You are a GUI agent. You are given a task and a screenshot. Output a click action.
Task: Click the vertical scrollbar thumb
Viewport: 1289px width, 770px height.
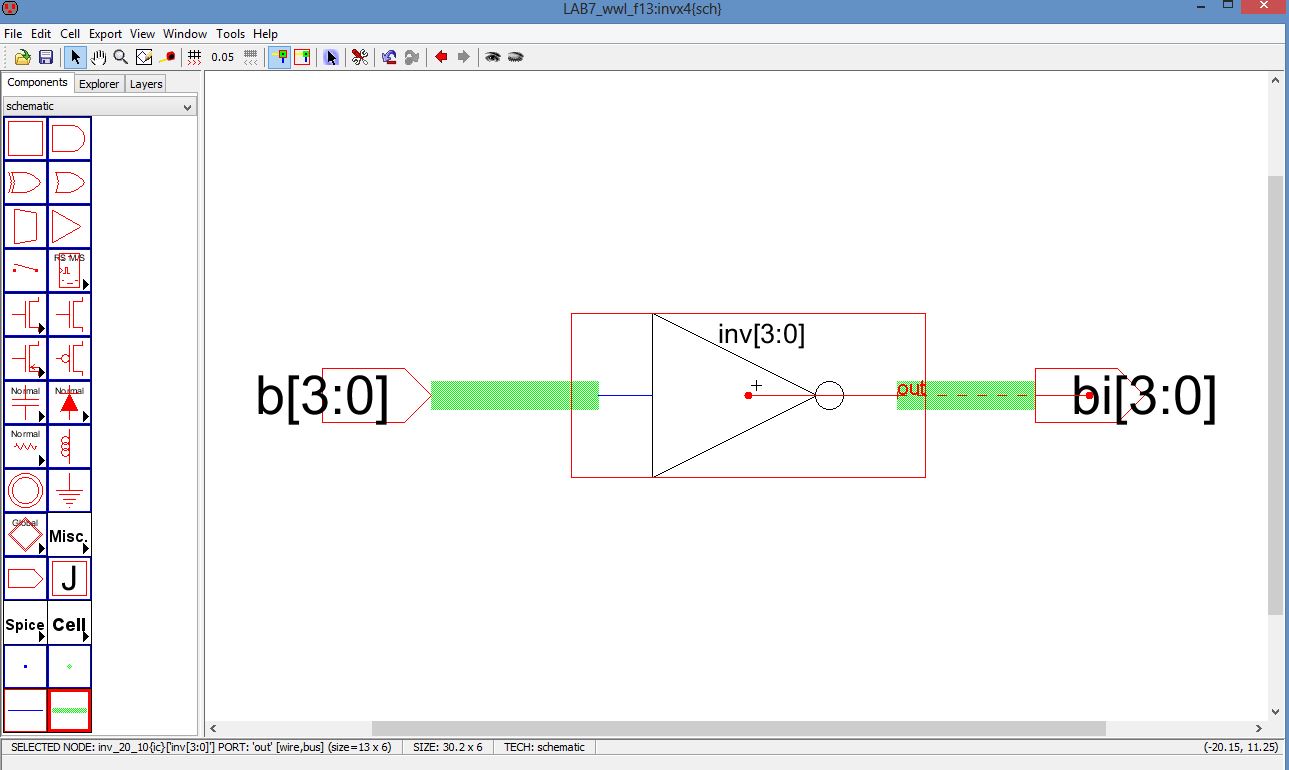tap(1275, 395)
